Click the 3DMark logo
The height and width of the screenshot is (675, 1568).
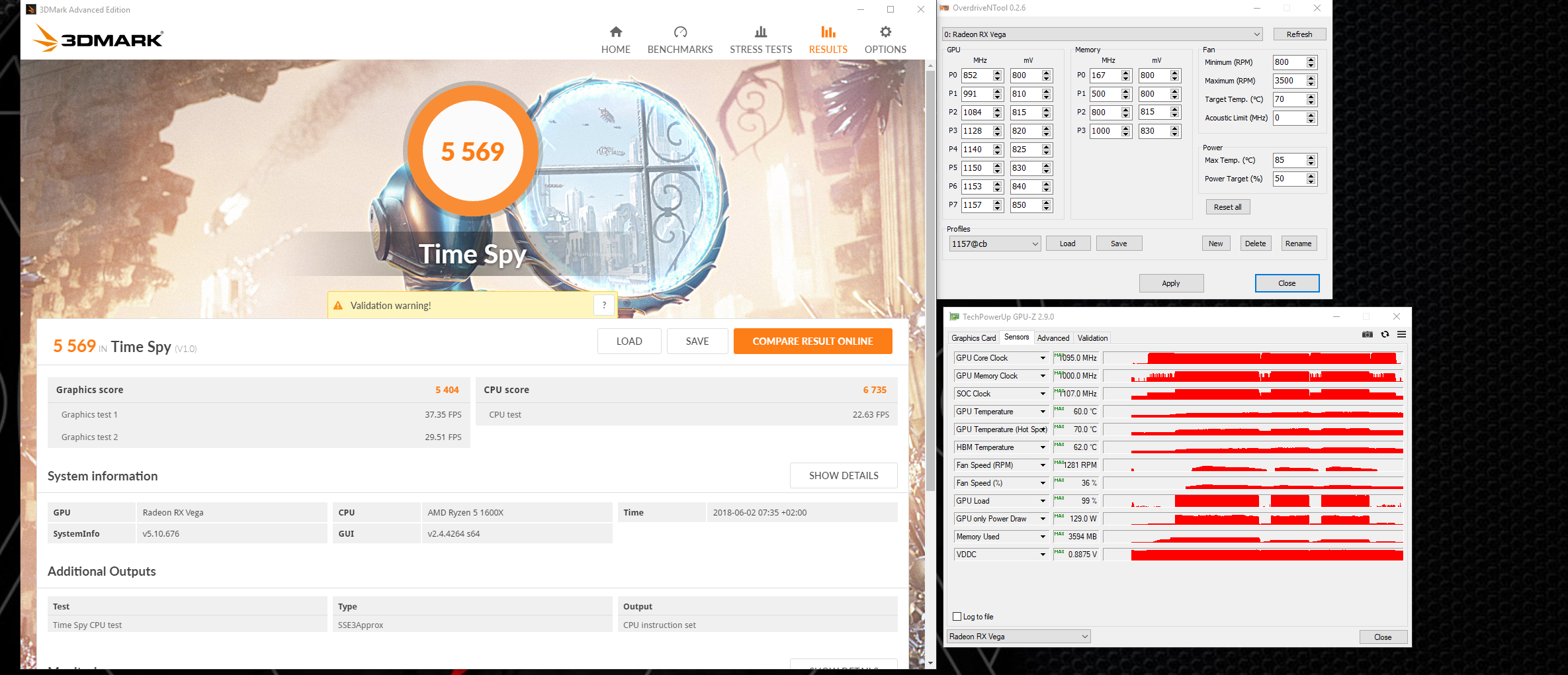98,38
